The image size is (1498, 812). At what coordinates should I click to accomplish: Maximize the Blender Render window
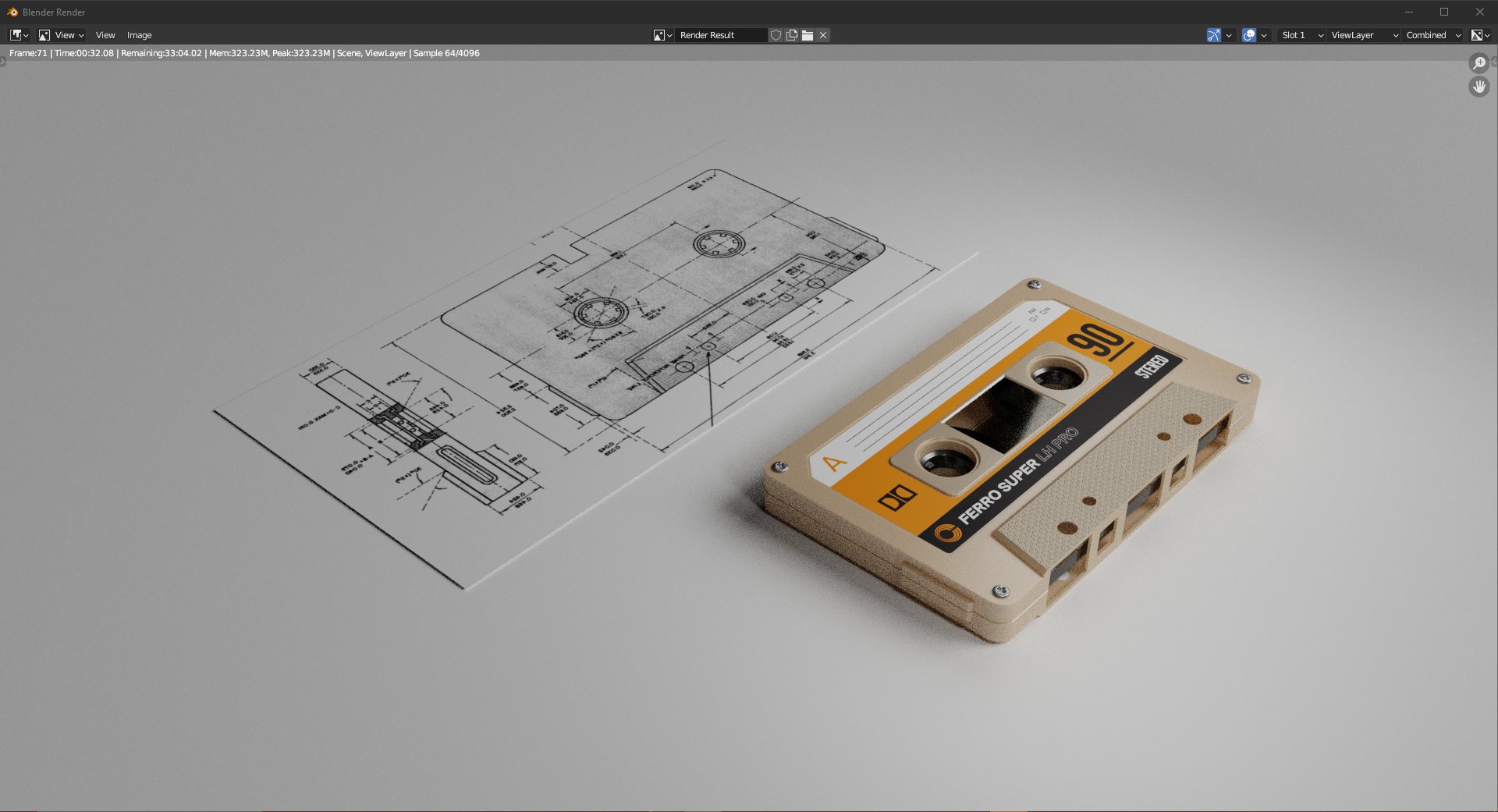1444,12
